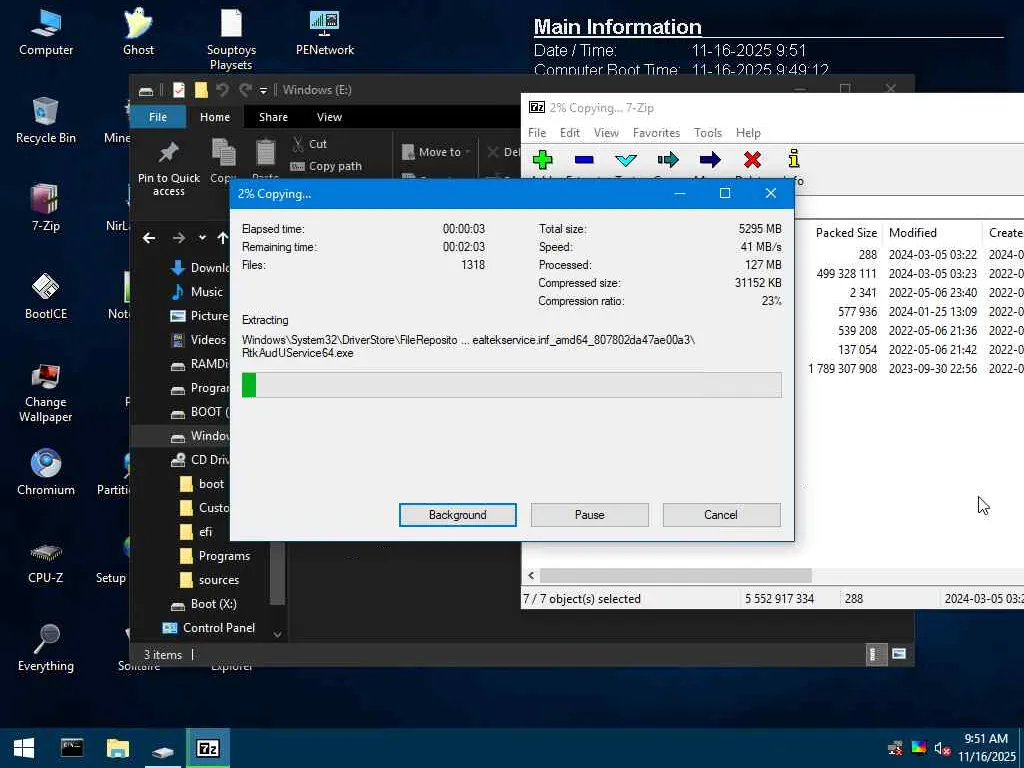Open the PENetwork desktop icon

click(325, 33)
